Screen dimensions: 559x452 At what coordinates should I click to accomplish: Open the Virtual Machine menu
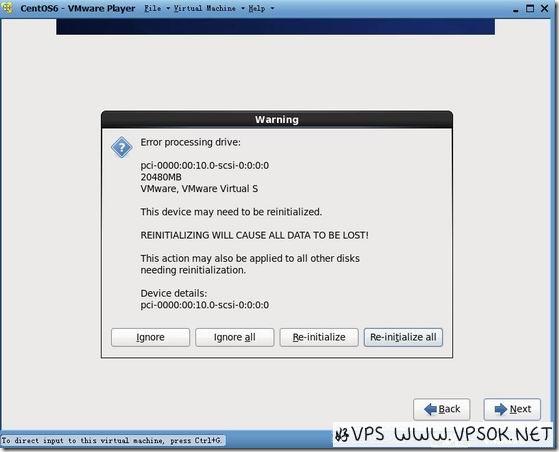(205, 8)
